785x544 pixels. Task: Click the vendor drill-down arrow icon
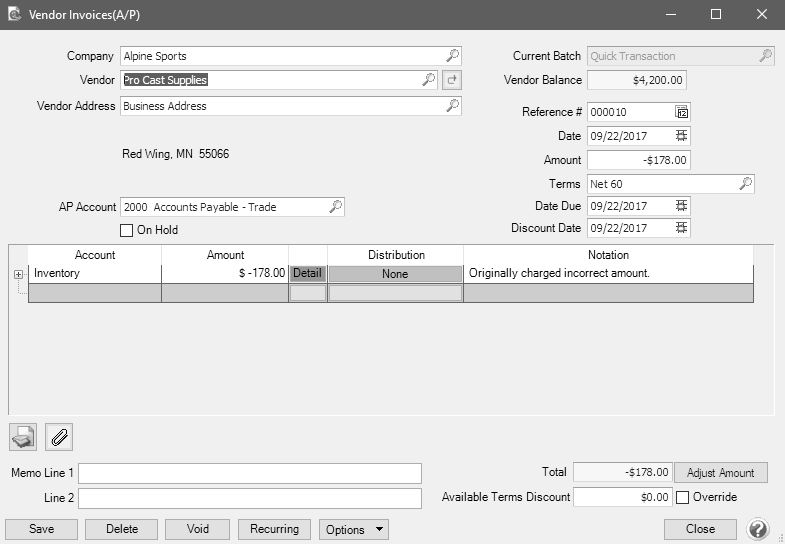pyautogui.click(x=452, y=80)
